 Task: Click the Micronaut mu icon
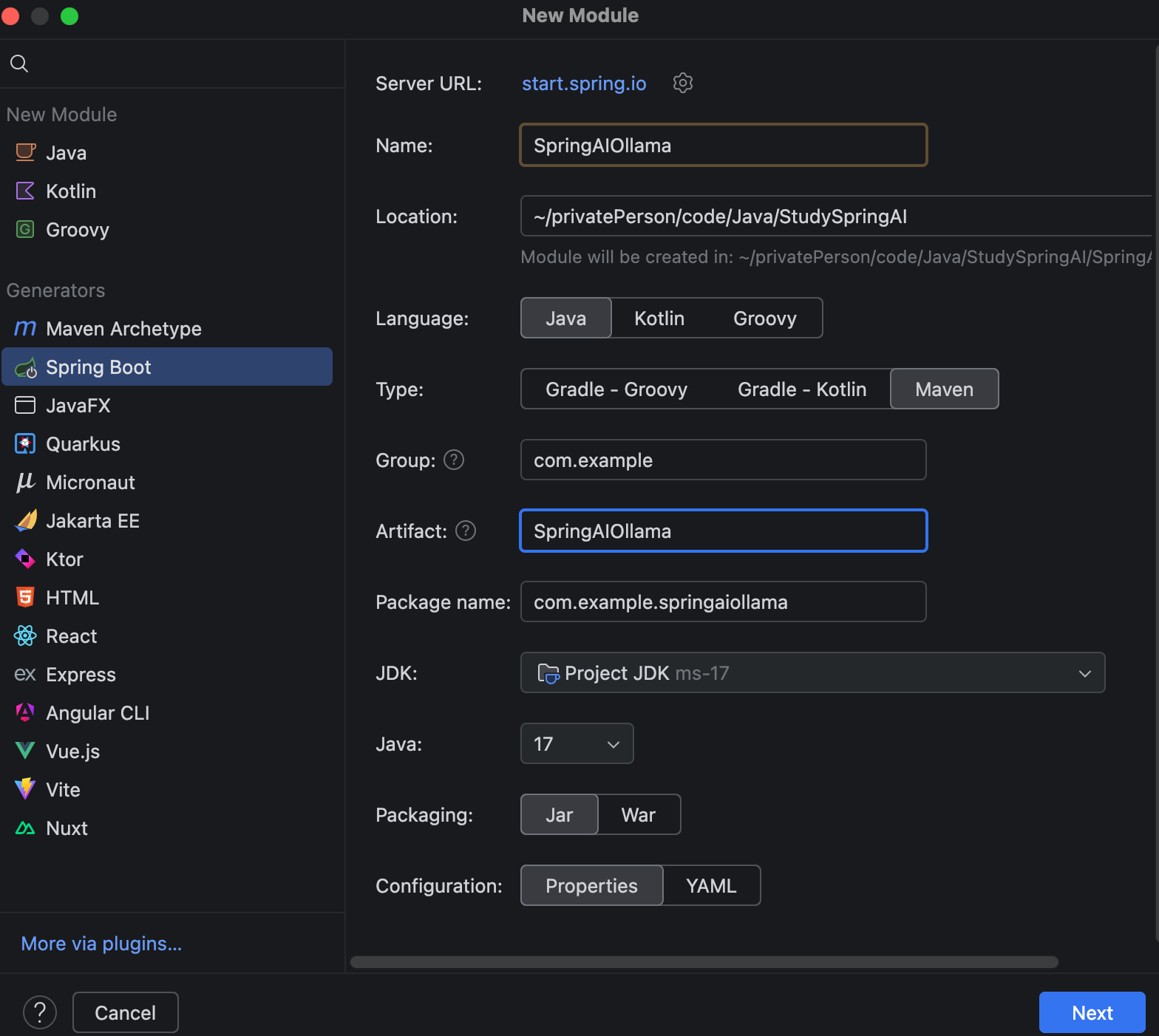pos(25,482)
